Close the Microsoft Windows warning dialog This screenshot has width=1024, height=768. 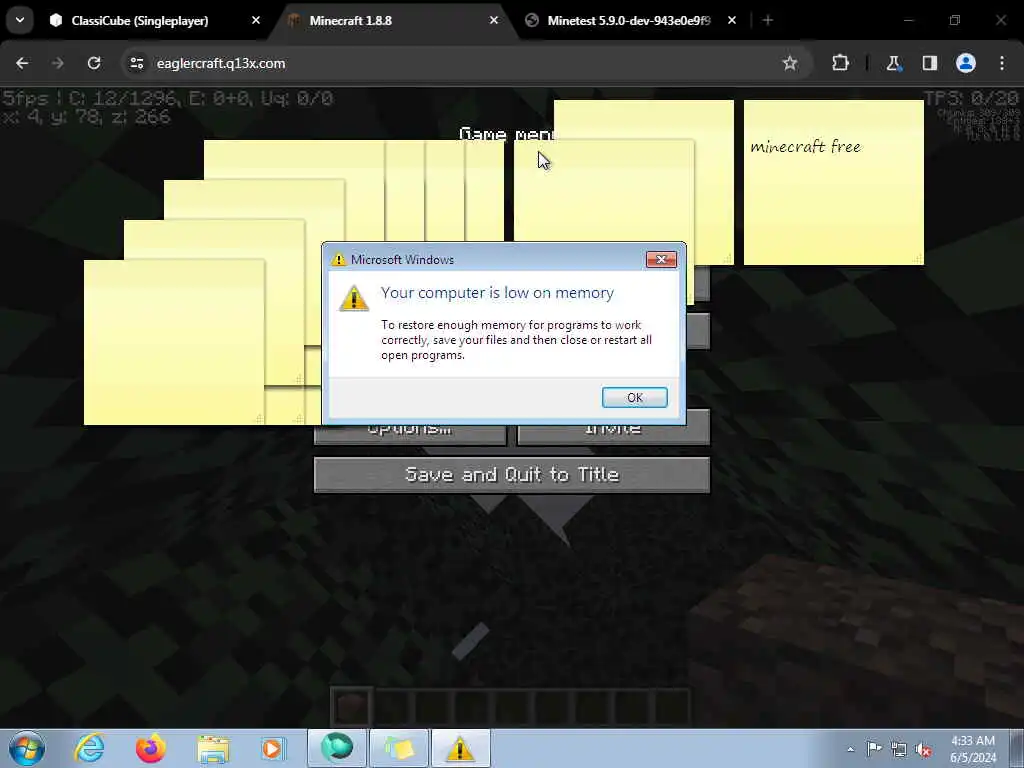[x=661, y=259]
